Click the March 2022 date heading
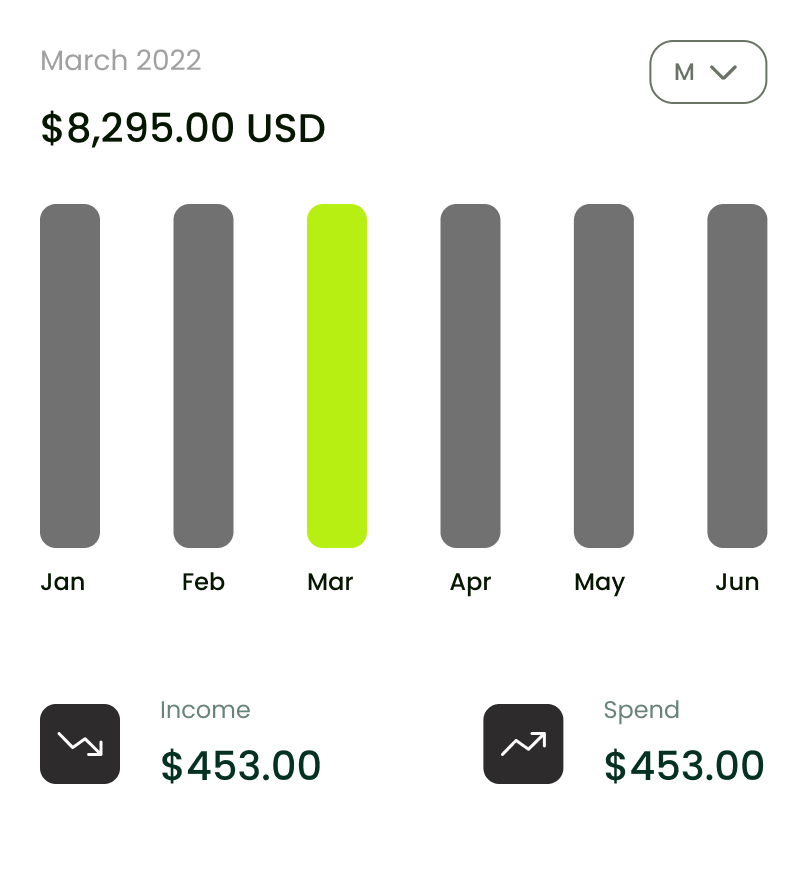The height and width of the screenshot is (870, 808). pos(121,60)
